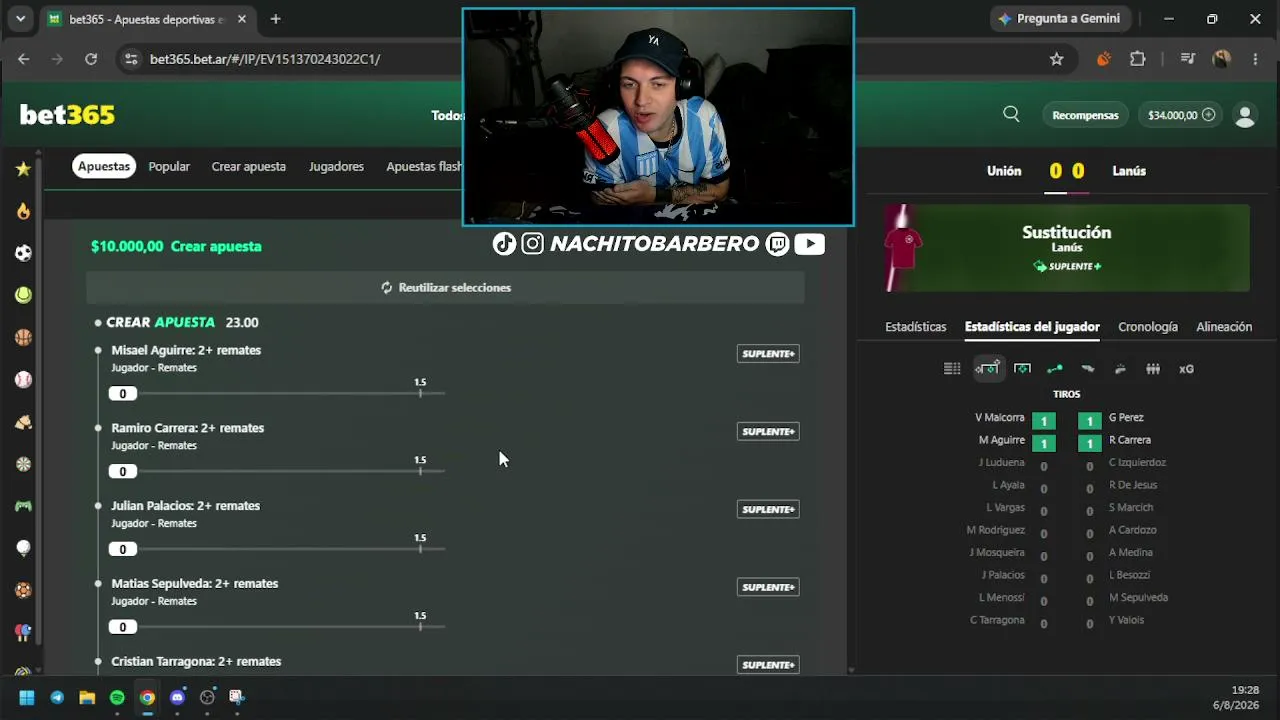Open the Instagram icon in stream overlay
Viewport: 1280px width, 720px height.
(x=533, y=244)
